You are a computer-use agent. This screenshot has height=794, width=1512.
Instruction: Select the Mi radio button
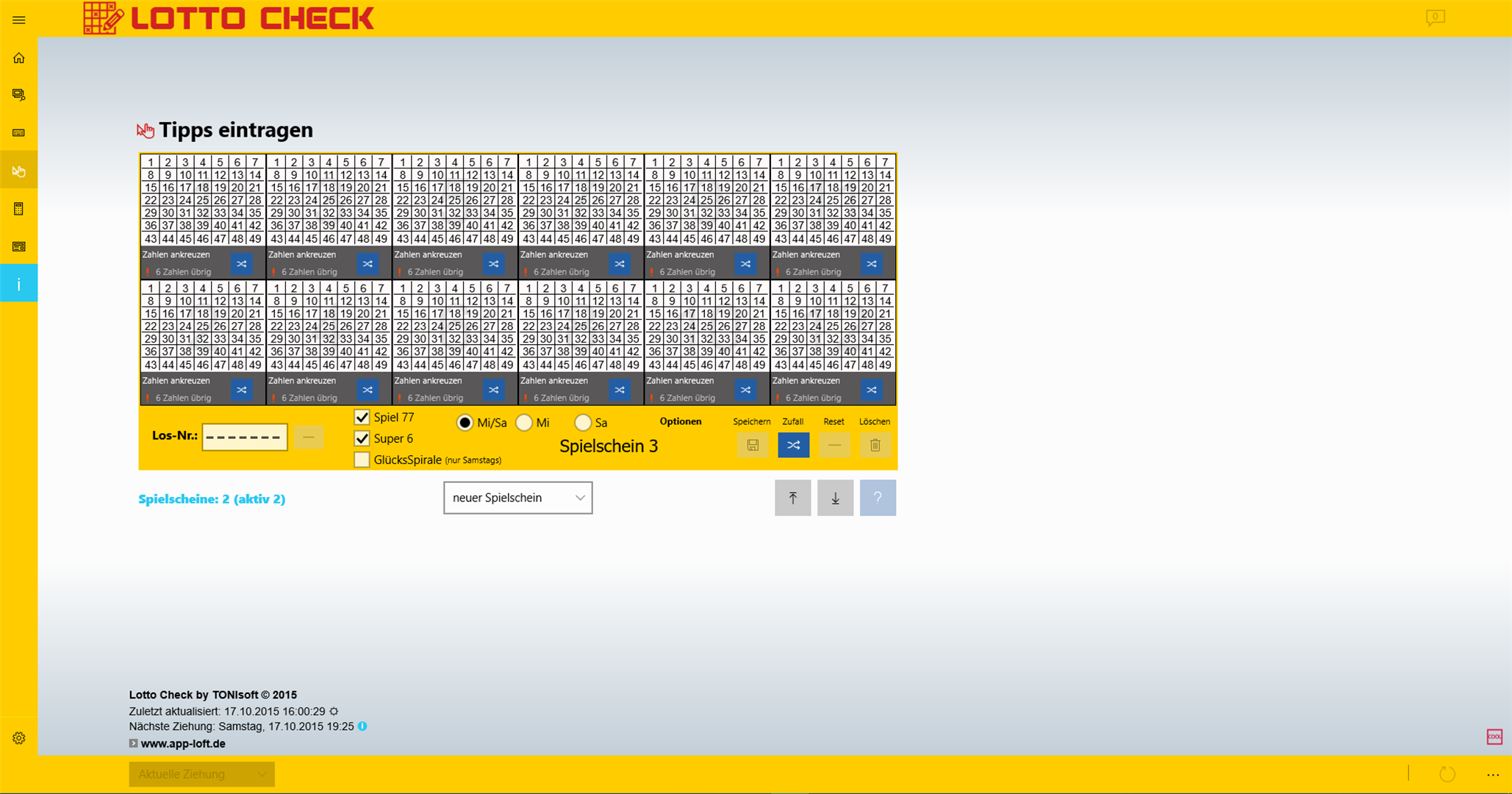point(524,423)
